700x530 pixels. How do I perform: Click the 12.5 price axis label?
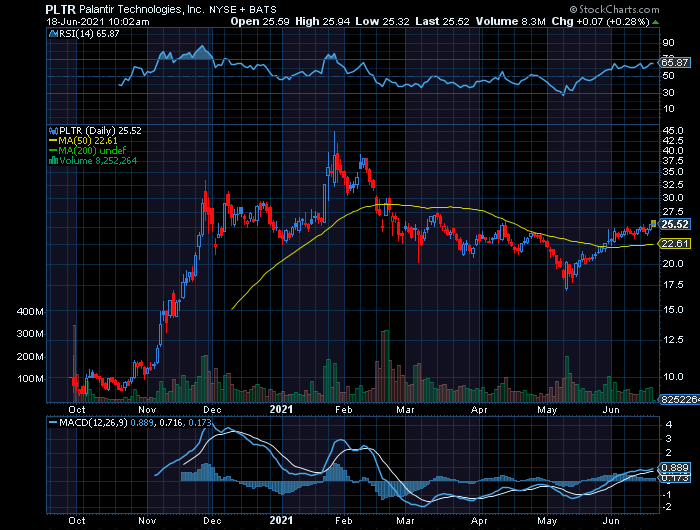coord(674,340)
